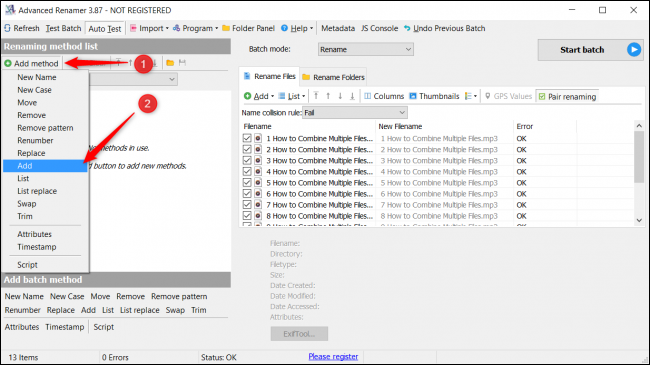Click the blue Start batch play icon
The height and width of the screenshot is (365, 650).
pyautogui.click(x=633, y=50)
